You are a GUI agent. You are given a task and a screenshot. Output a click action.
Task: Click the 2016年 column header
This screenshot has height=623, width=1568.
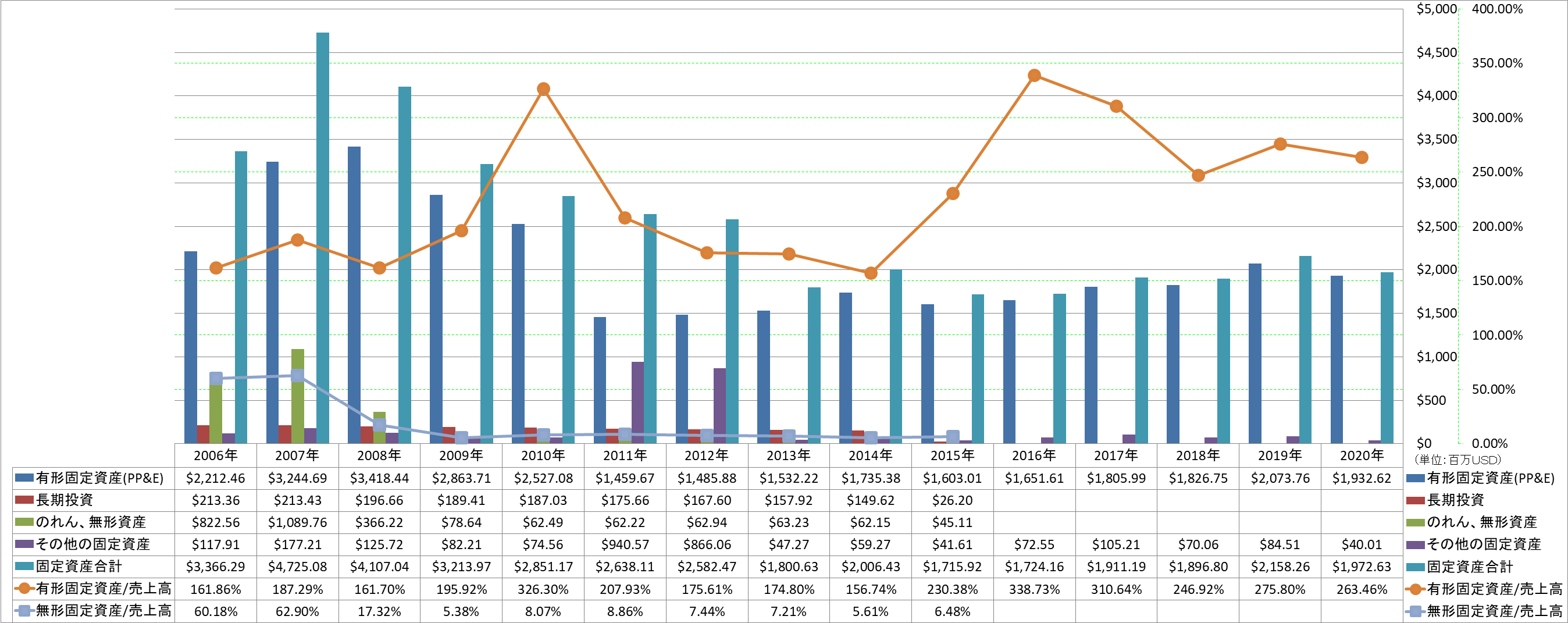1034,455
